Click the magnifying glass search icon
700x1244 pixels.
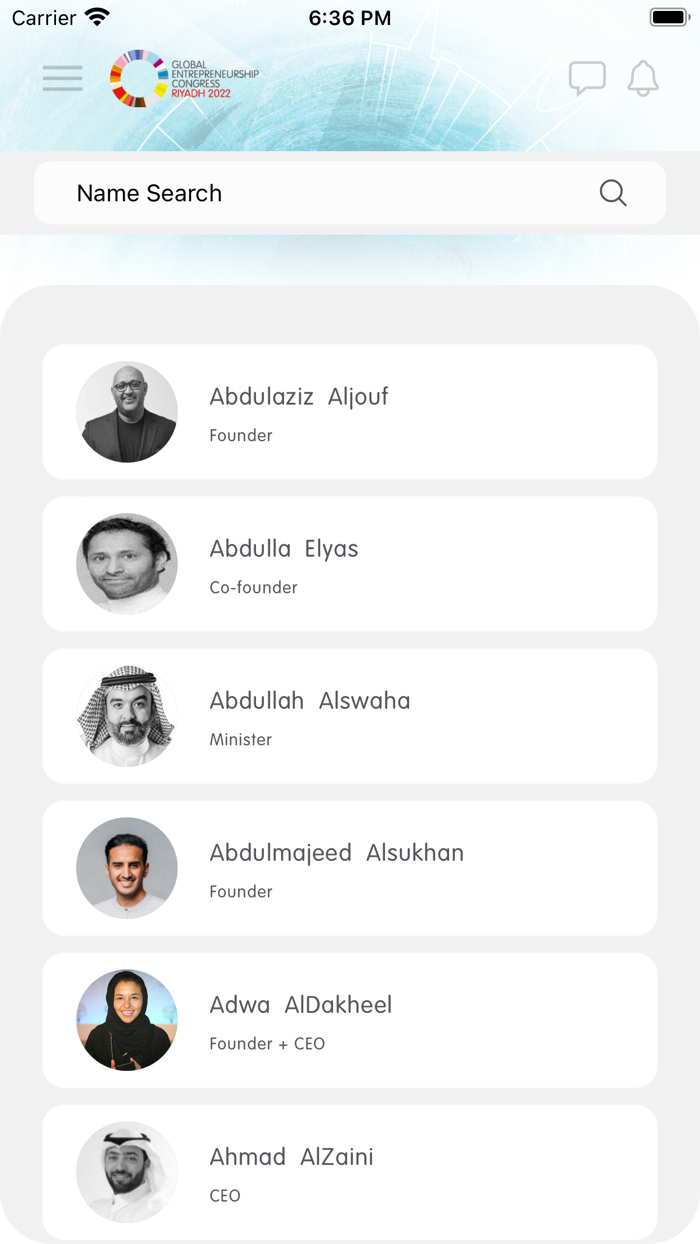[612, 192]
